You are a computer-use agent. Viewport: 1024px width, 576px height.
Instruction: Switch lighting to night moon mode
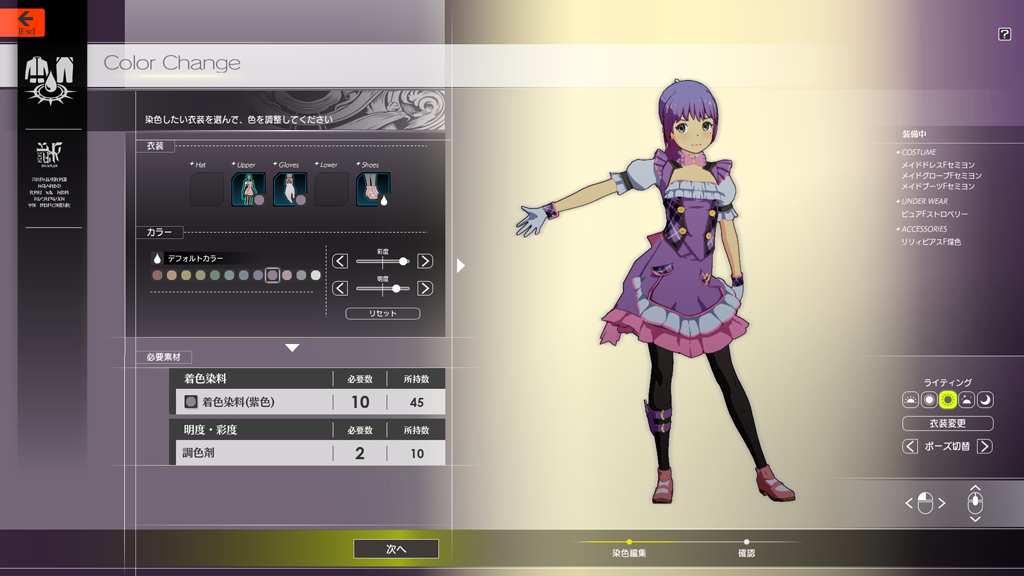pyautogui.click(x=985, y=400)
